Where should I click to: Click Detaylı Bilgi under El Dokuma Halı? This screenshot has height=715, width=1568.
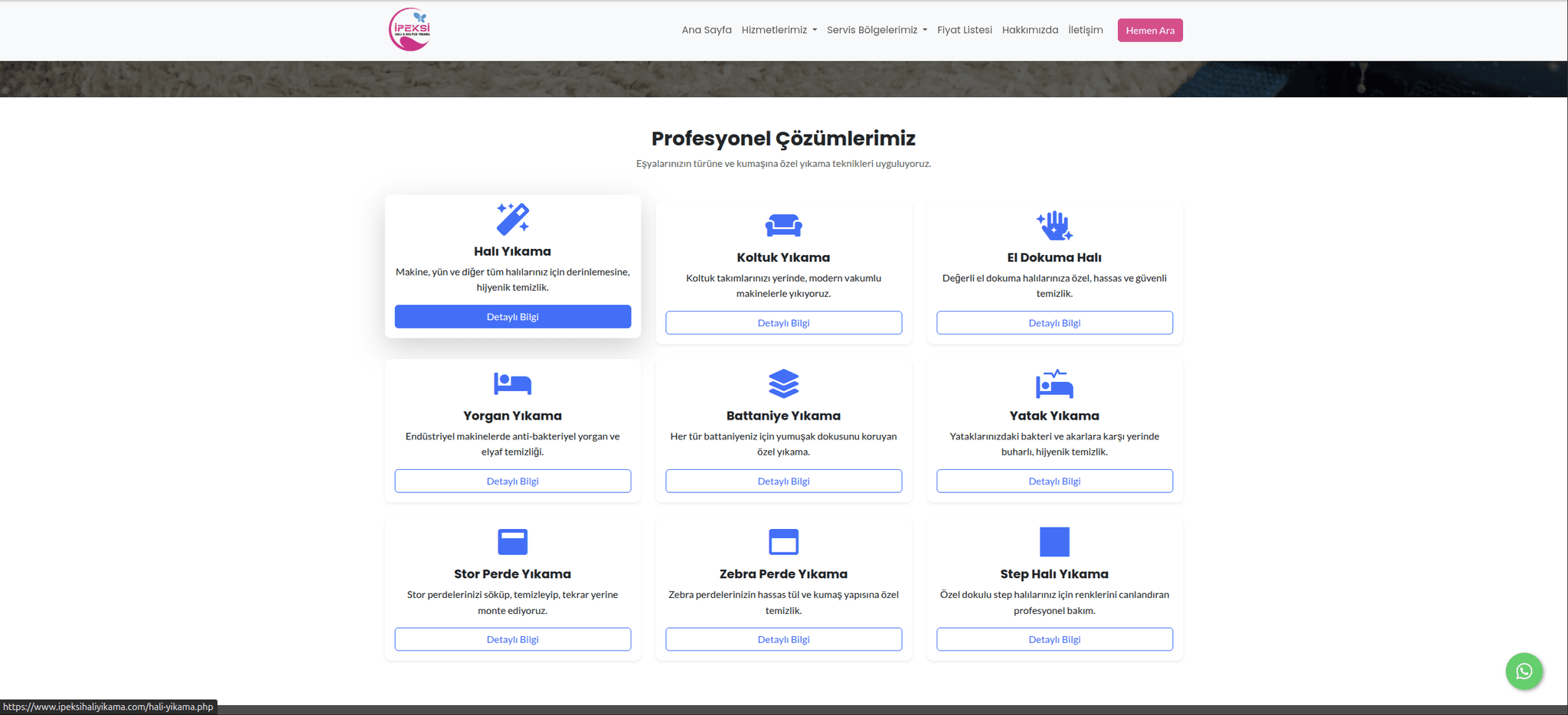pos(1054,323)
